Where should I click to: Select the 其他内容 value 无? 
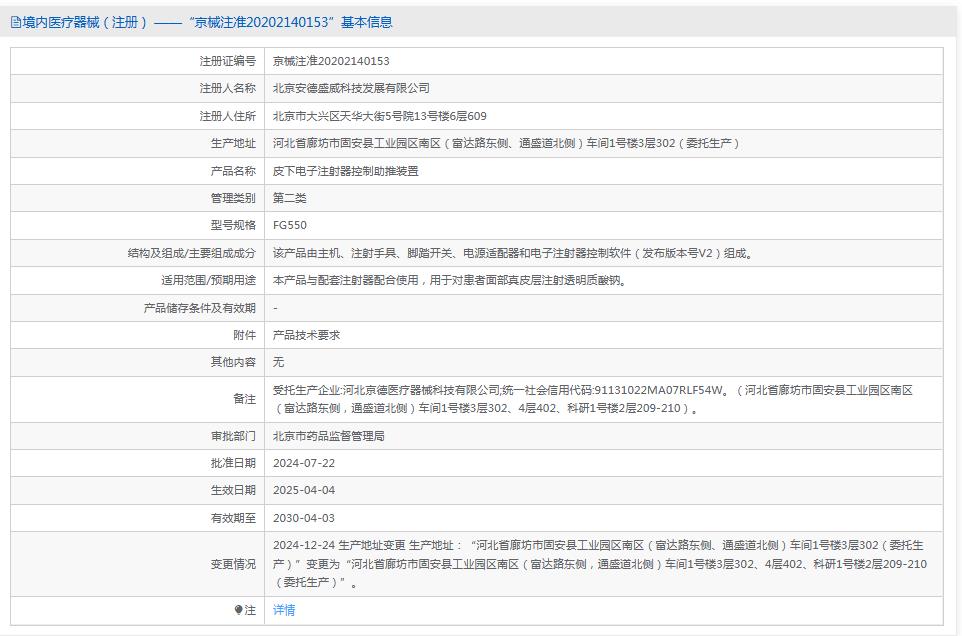[279, 362]
